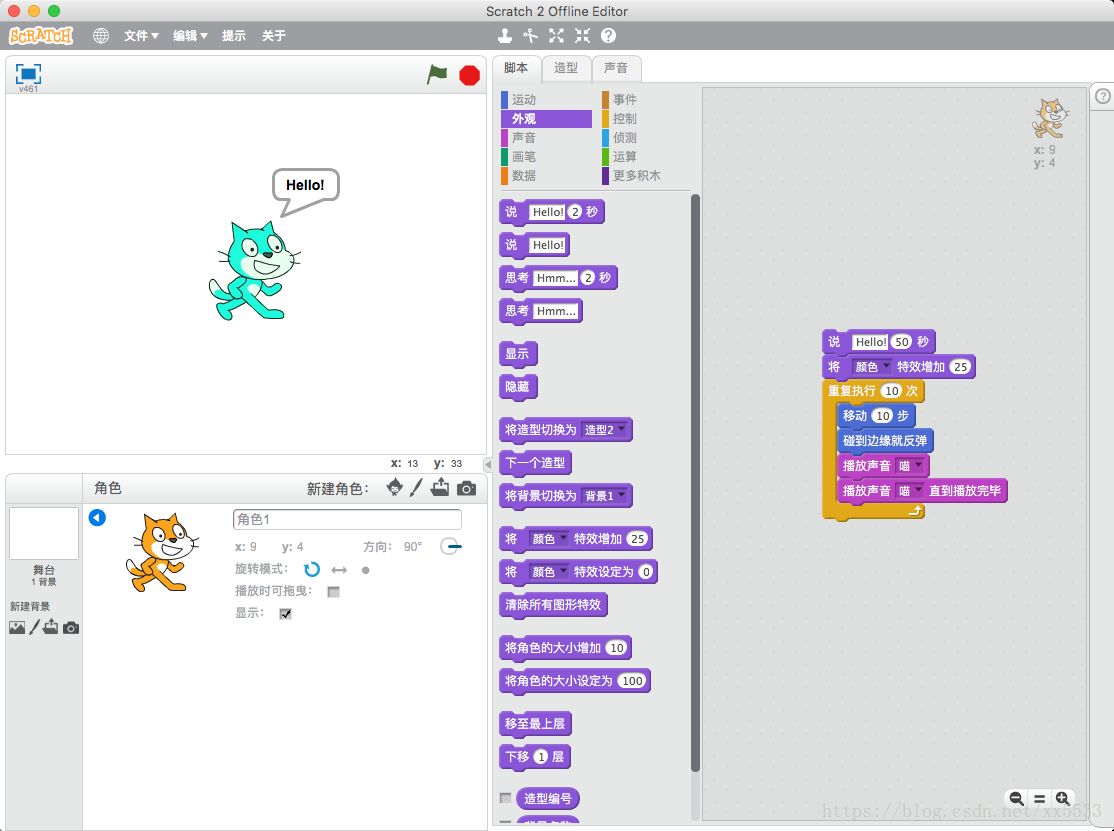The width and height of the screenshot is (1114, 831).
Task: Open the 提示 menu
Action: 234,36
